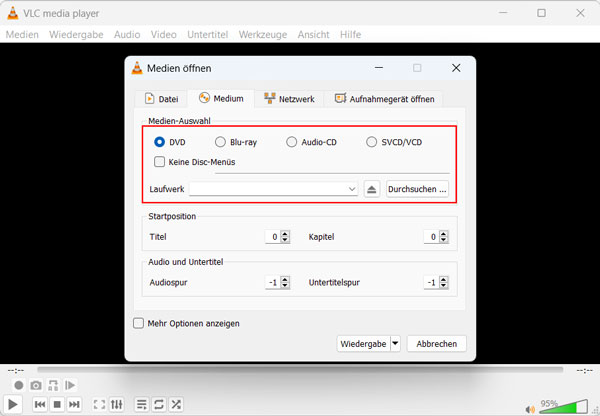600x416 pixels.
Task: Enable Keine Disc-Menüs checkbox
Action: click(159, 162)
